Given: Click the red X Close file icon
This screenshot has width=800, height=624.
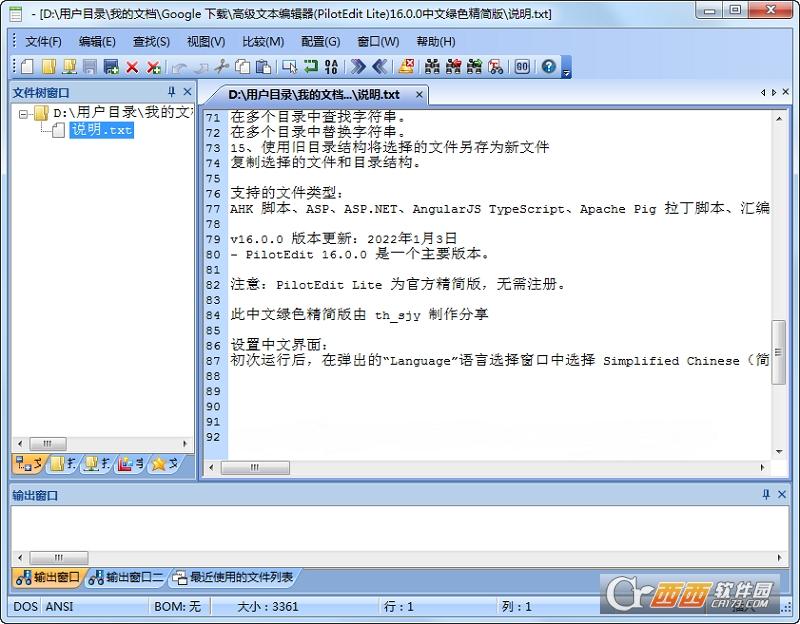Looking at the screenshot, I should click(132, 67).
